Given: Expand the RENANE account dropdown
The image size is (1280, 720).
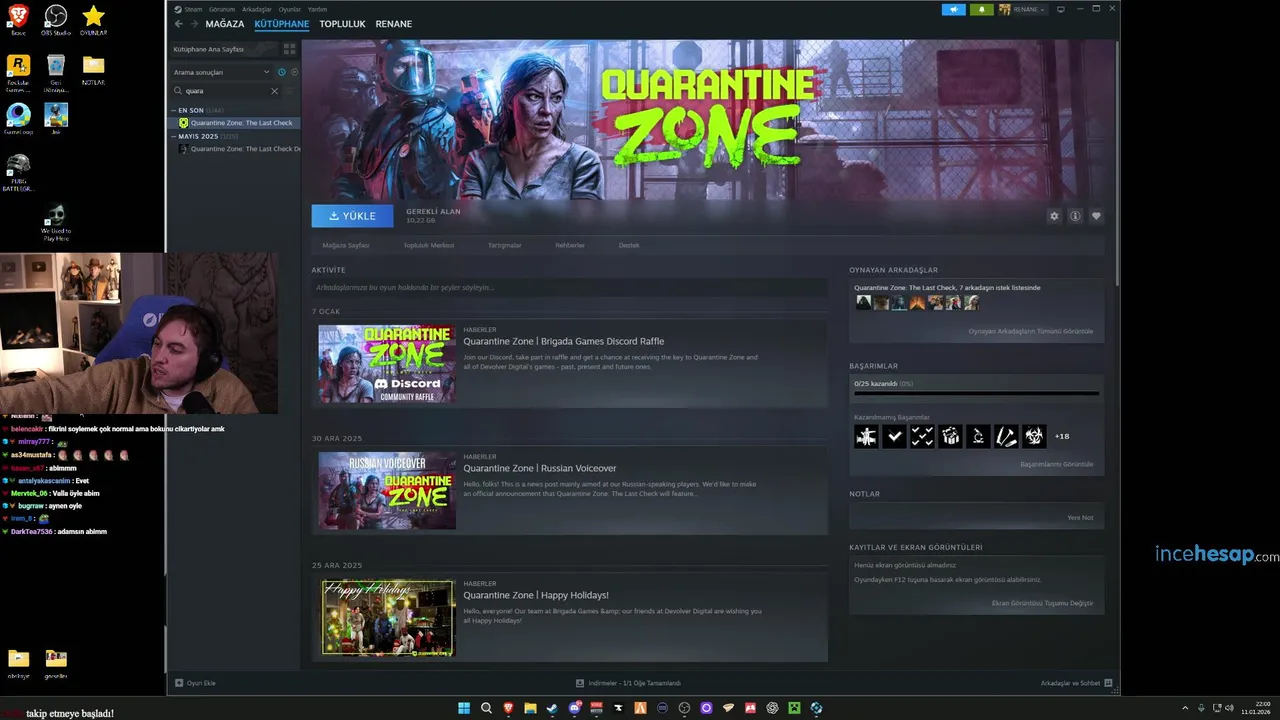Looking at the screenshot, I should 1022,9.
